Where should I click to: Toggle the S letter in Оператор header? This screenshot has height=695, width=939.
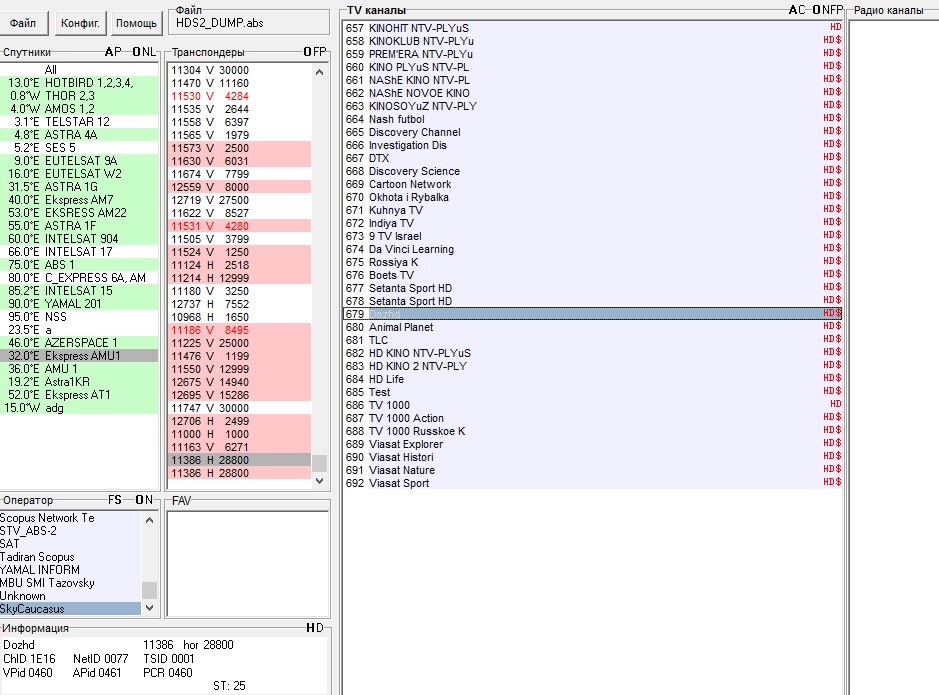119,500
